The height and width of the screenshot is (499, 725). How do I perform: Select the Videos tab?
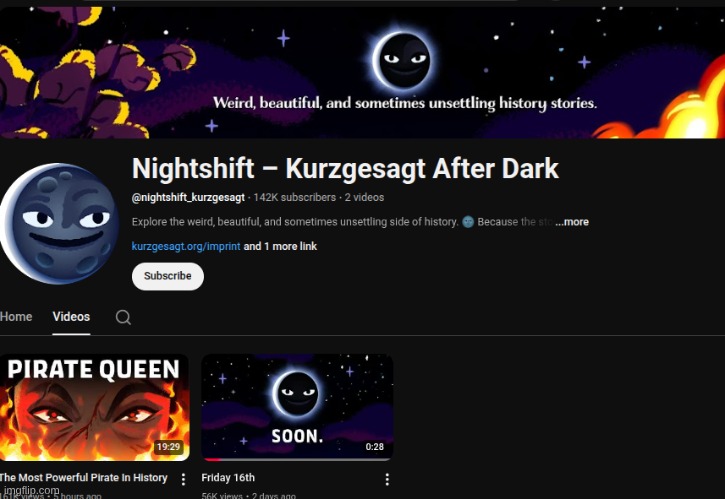tap(71, 317)
